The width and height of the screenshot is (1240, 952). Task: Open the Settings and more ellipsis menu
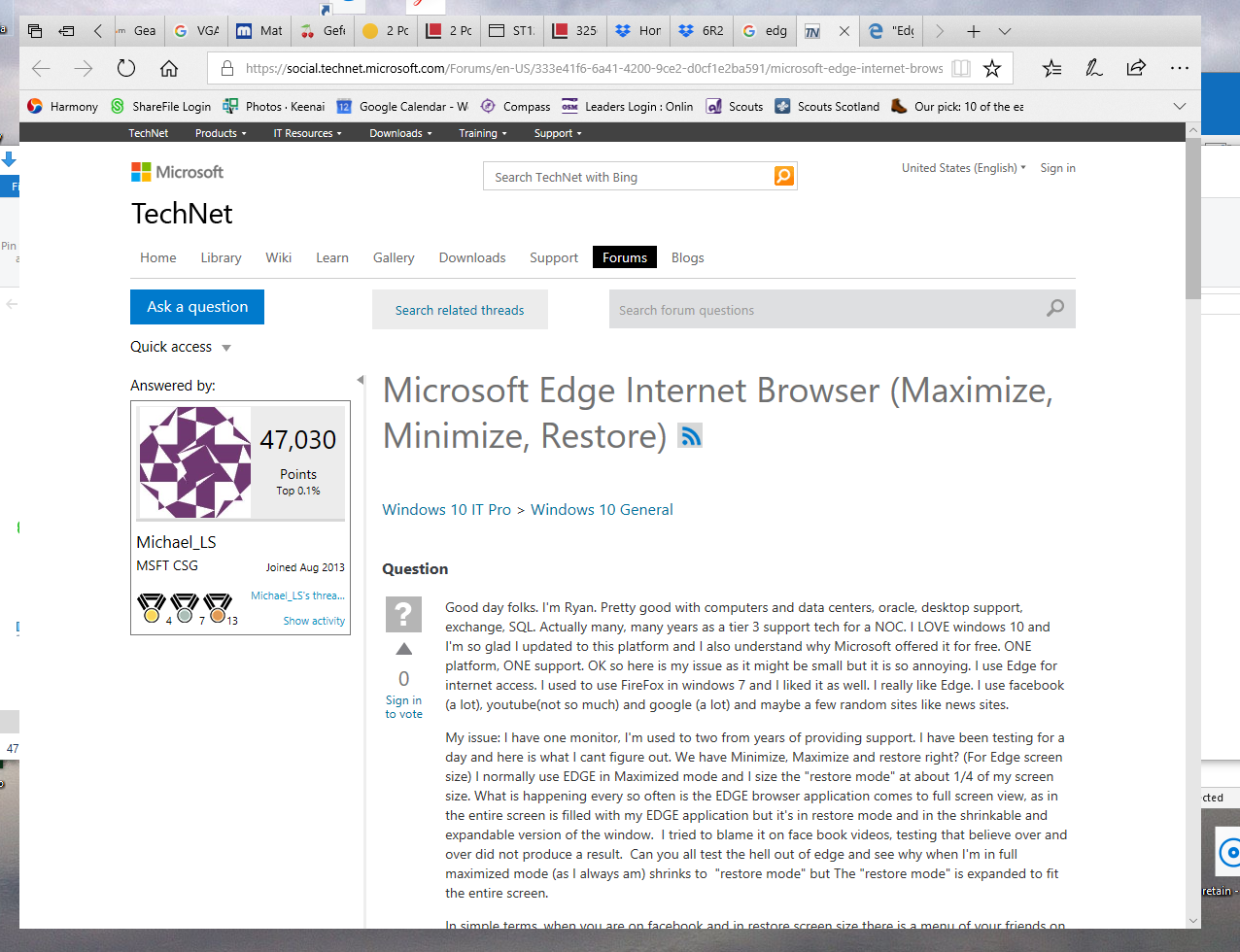[x=1180, y=68]
